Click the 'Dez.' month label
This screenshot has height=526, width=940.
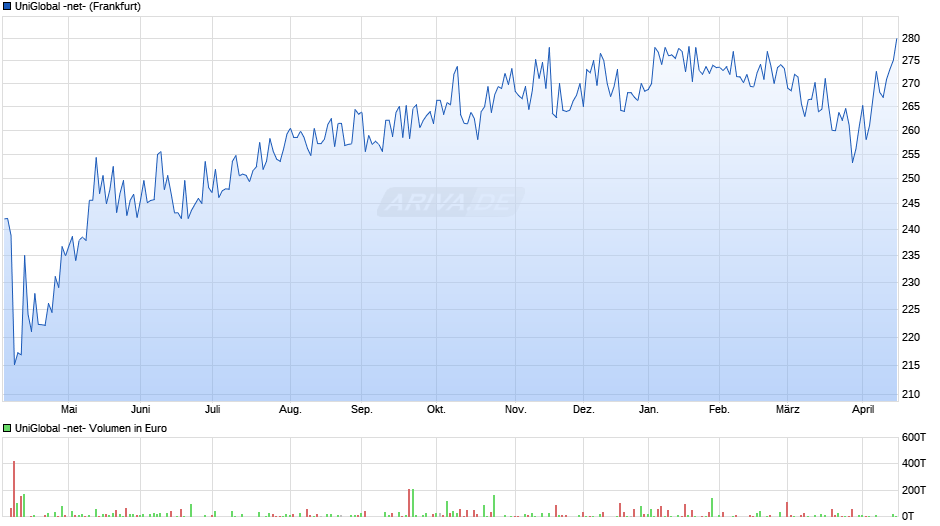pos(583,409)
